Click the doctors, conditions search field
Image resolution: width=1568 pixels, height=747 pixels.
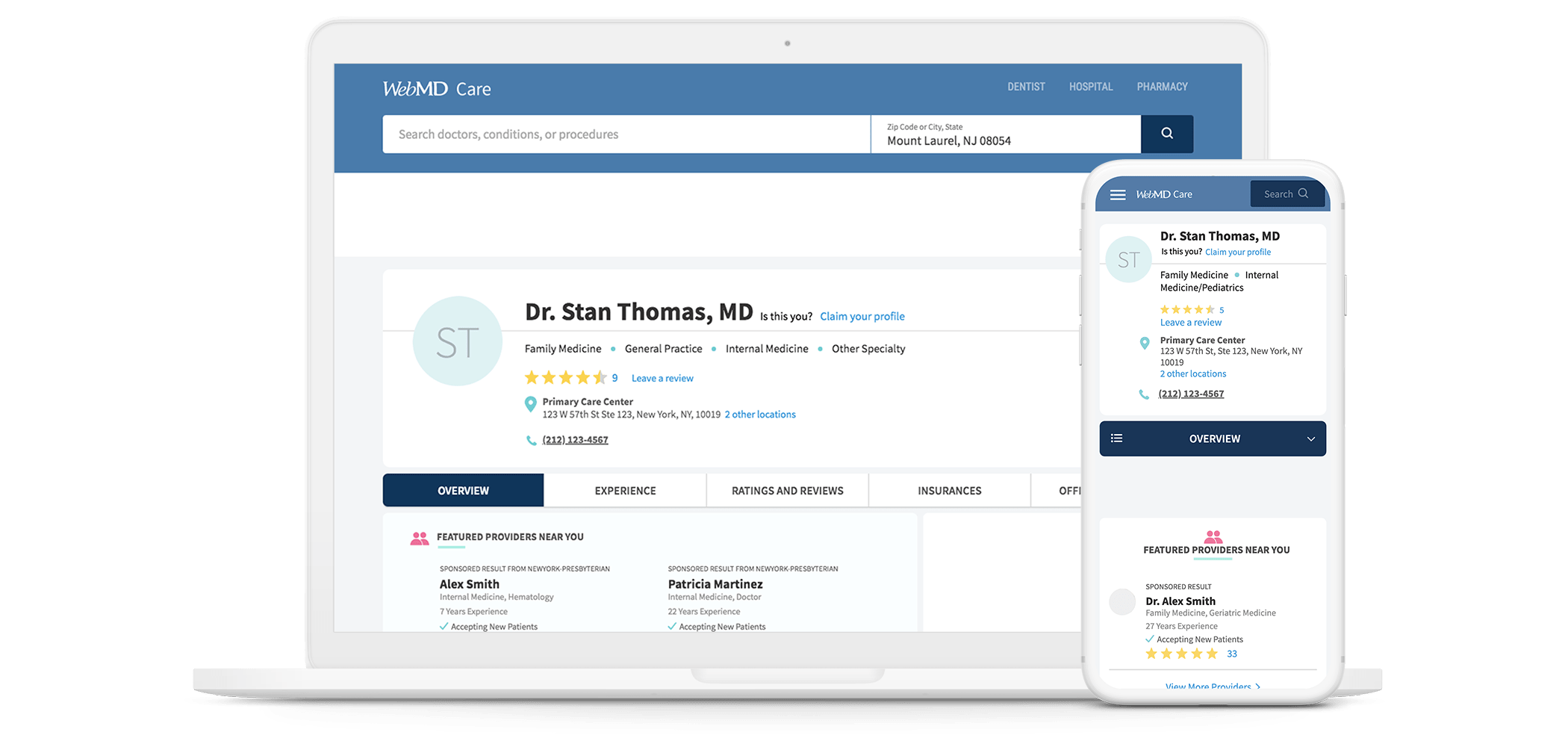pos(626,134)
